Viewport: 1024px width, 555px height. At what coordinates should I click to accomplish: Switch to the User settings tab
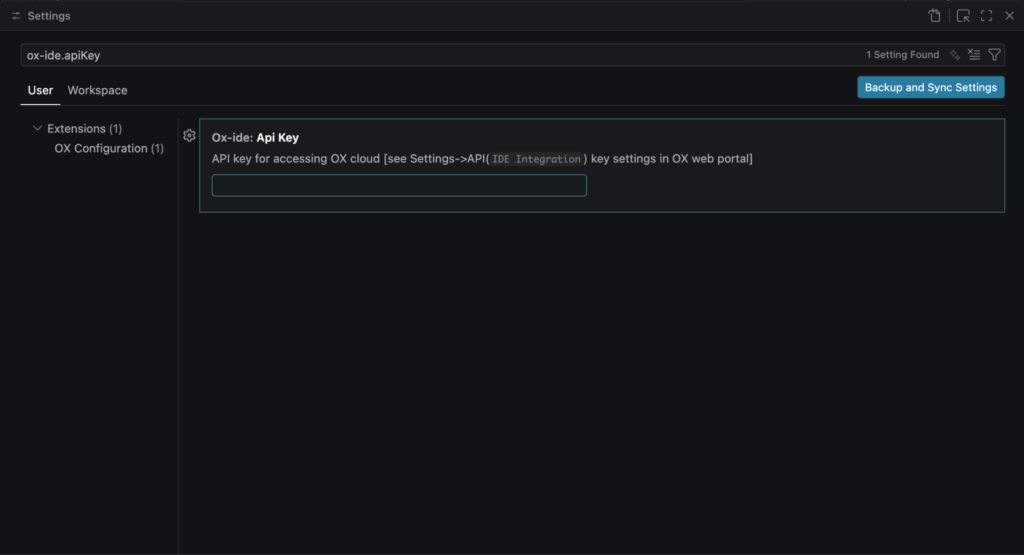40,90
